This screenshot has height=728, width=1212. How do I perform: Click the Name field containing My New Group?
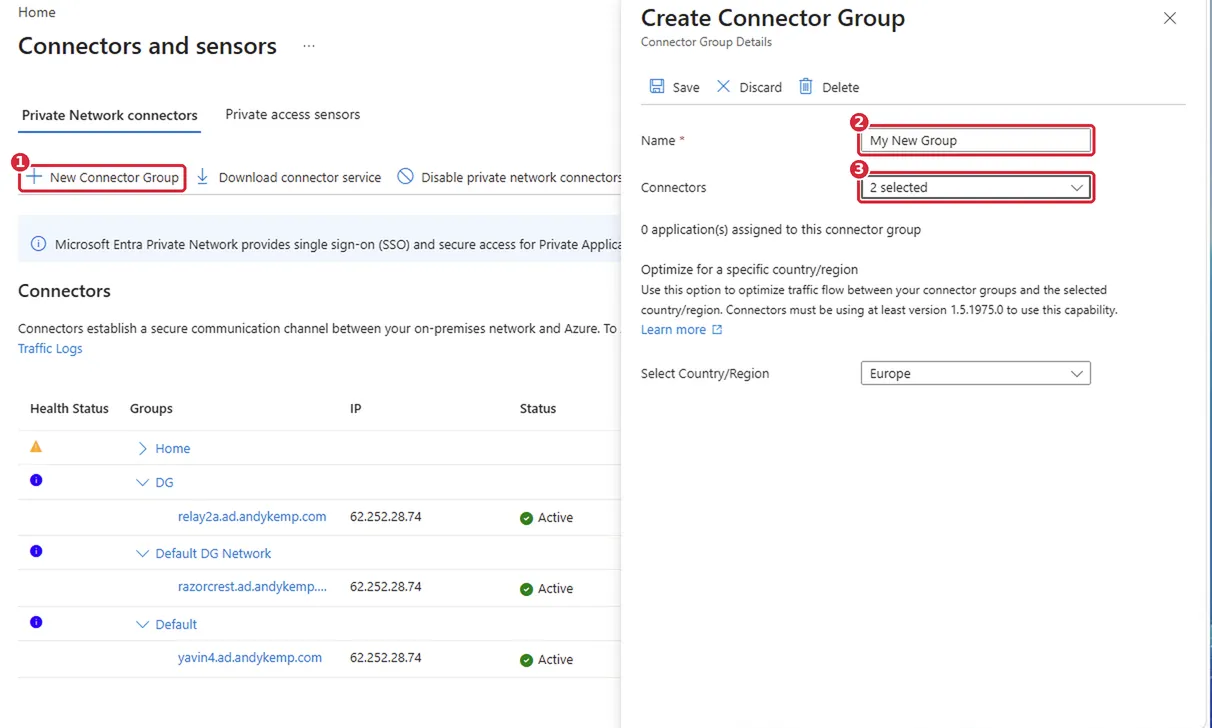click(x=975, y=140)
